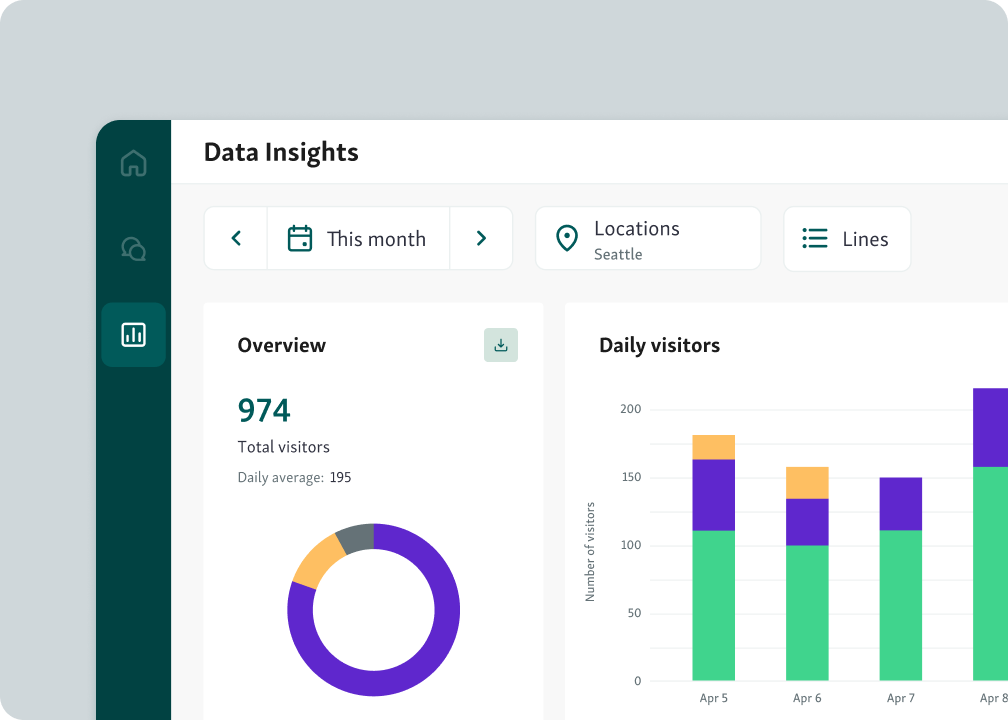
Task: Open the chat messages sidebar icon
Action: [x=133, y=248]
